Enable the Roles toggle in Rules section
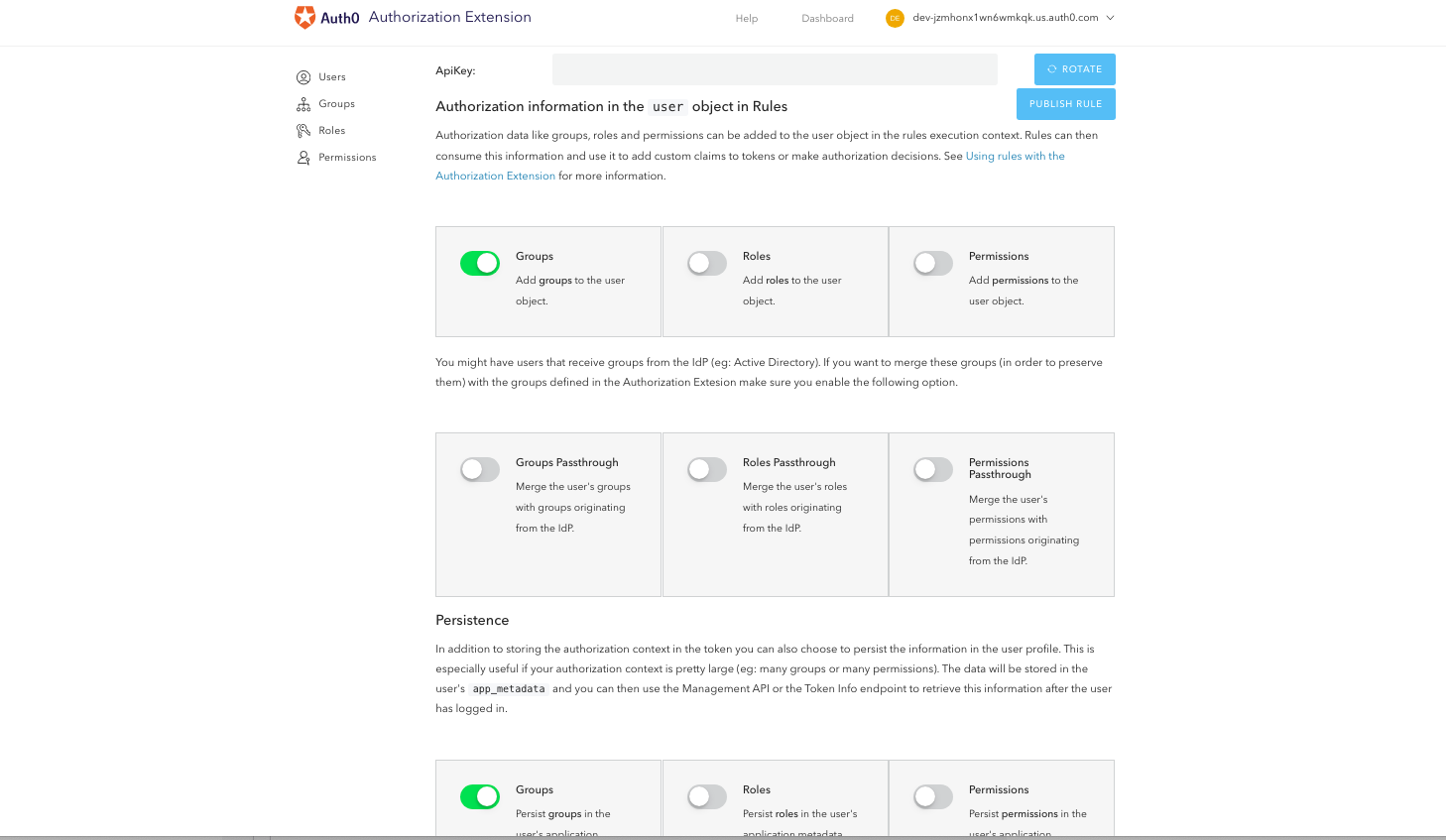Viewport: 1446px width, 840px height. 706,262
